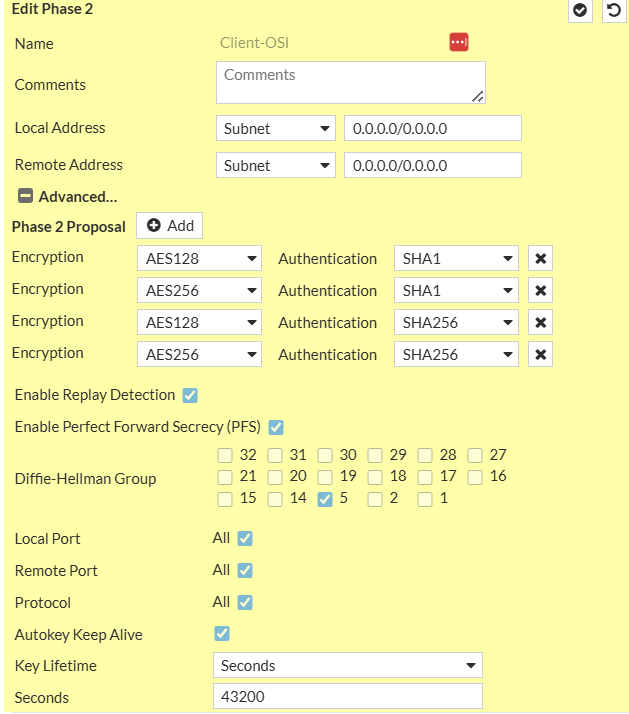Click into the Comments text area
Image resolution: width=629 pixels, height=714 pixels.
[x=351, y=82]
